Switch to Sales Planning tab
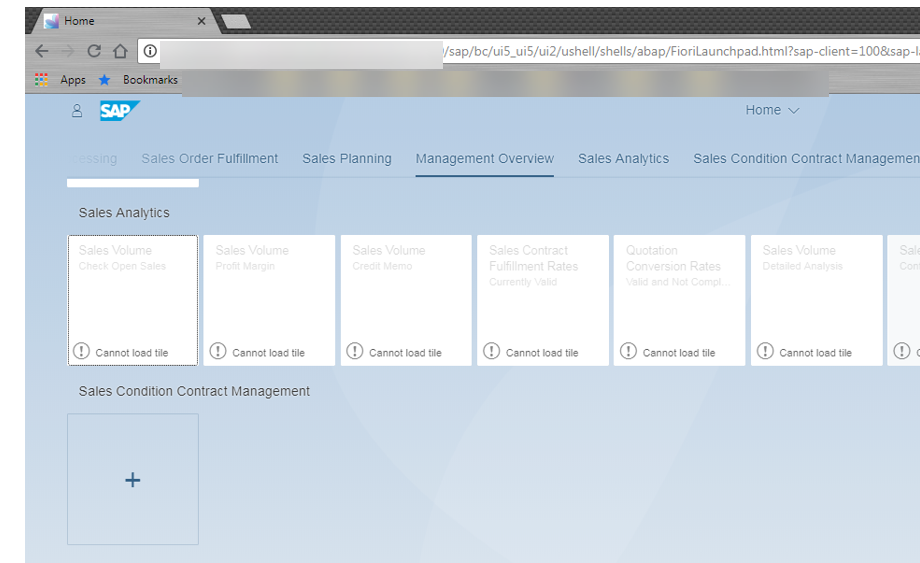 [347, 158]
